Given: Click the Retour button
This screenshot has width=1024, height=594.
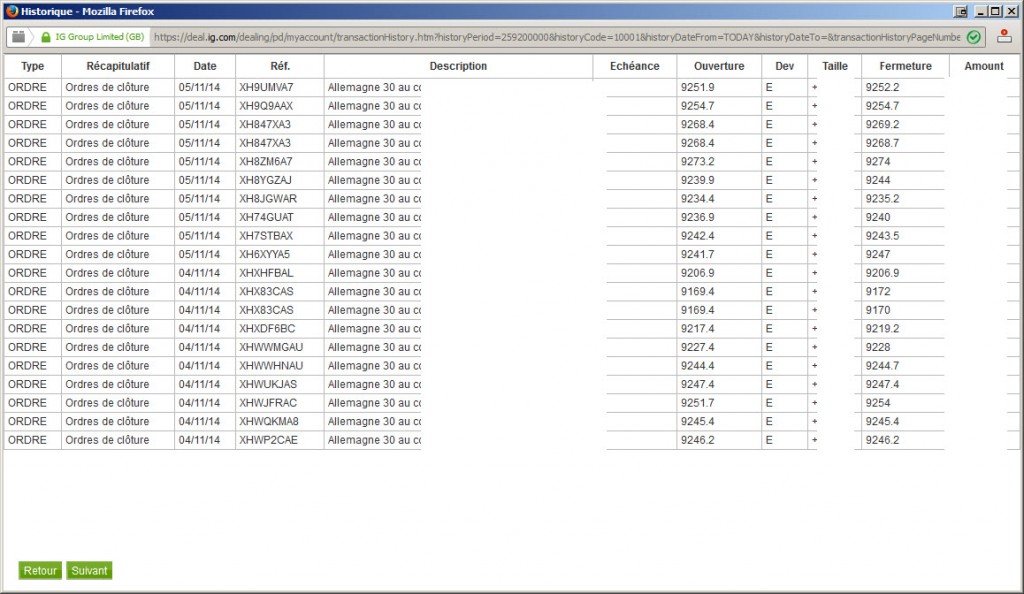Looking at the screenshot, I should pos(40,571).
